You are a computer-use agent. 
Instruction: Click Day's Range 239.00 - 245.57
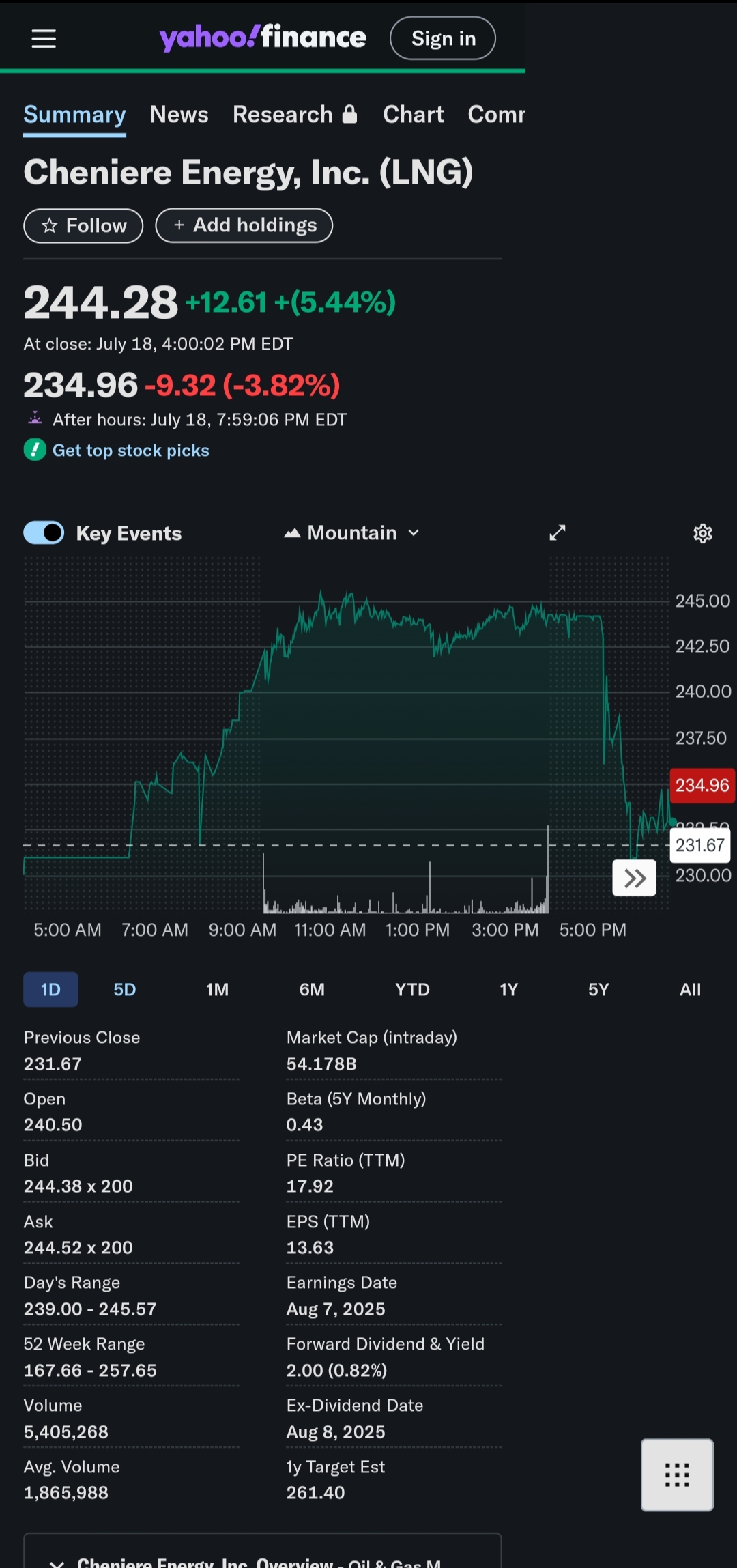[90, 1309]
